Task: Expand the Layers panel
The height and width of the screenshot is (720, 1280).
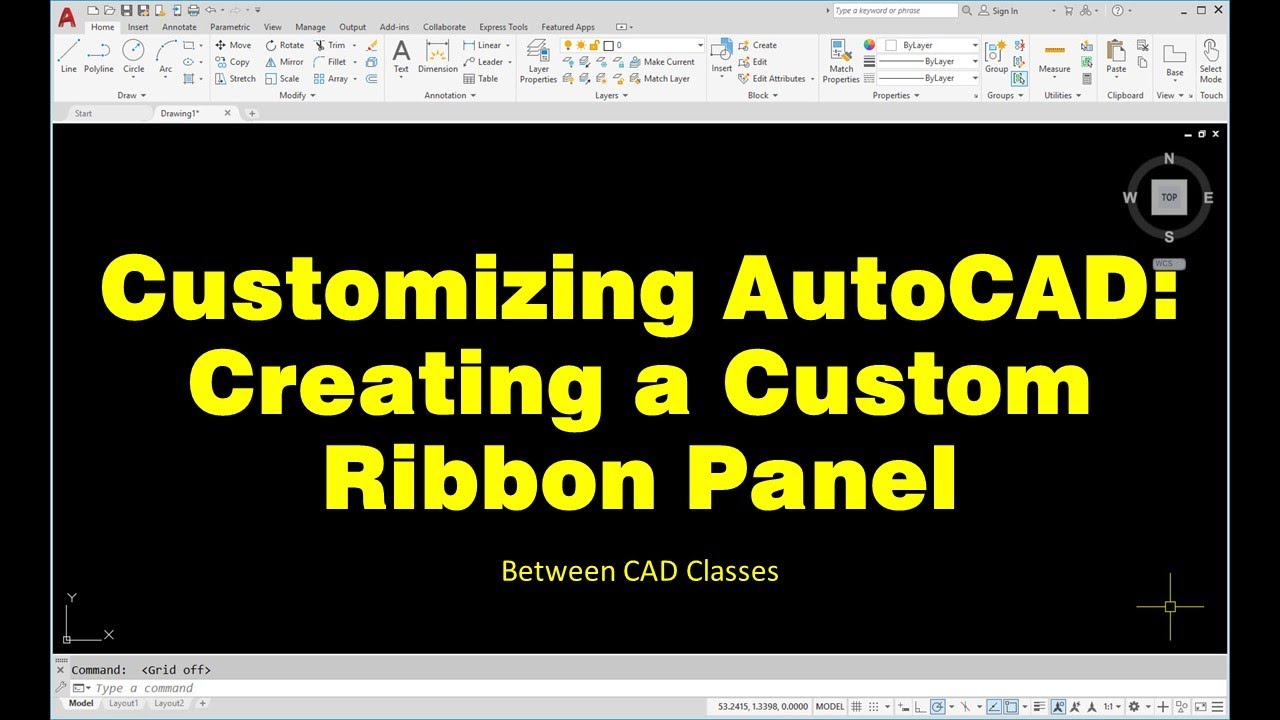Action: point(611,95)
